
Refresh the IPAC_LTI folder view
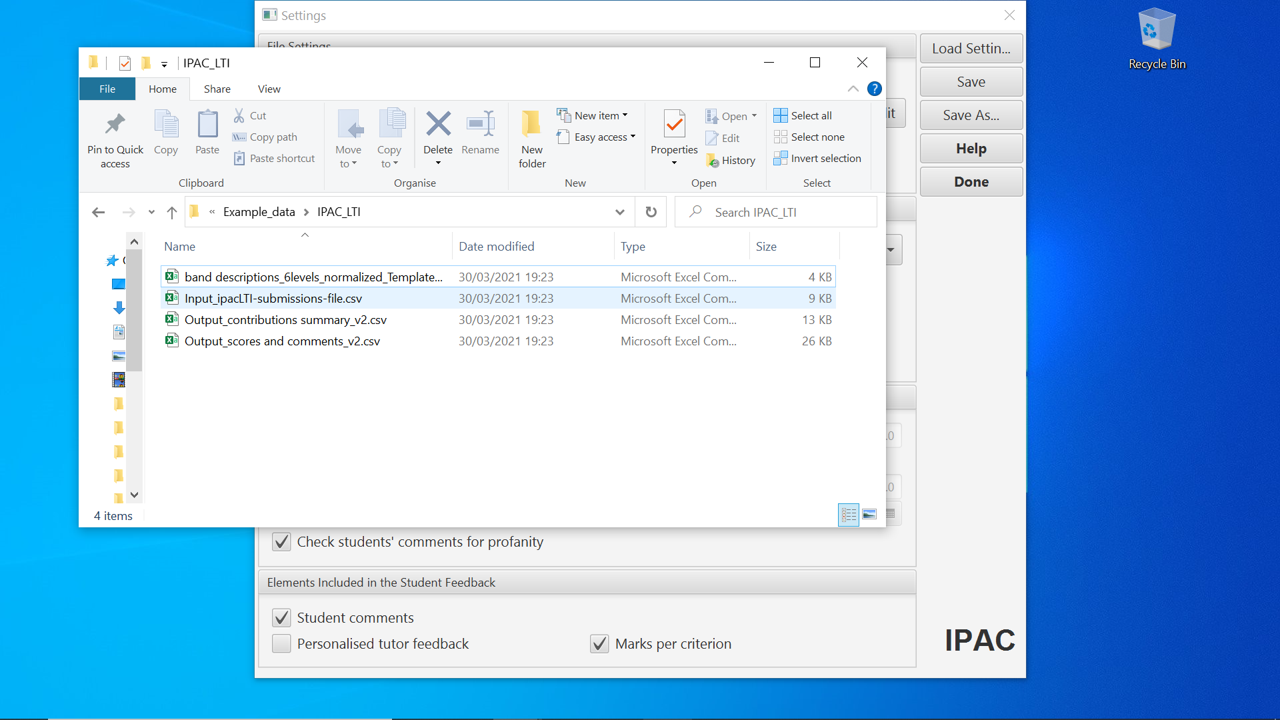click(x=651, y=212)
